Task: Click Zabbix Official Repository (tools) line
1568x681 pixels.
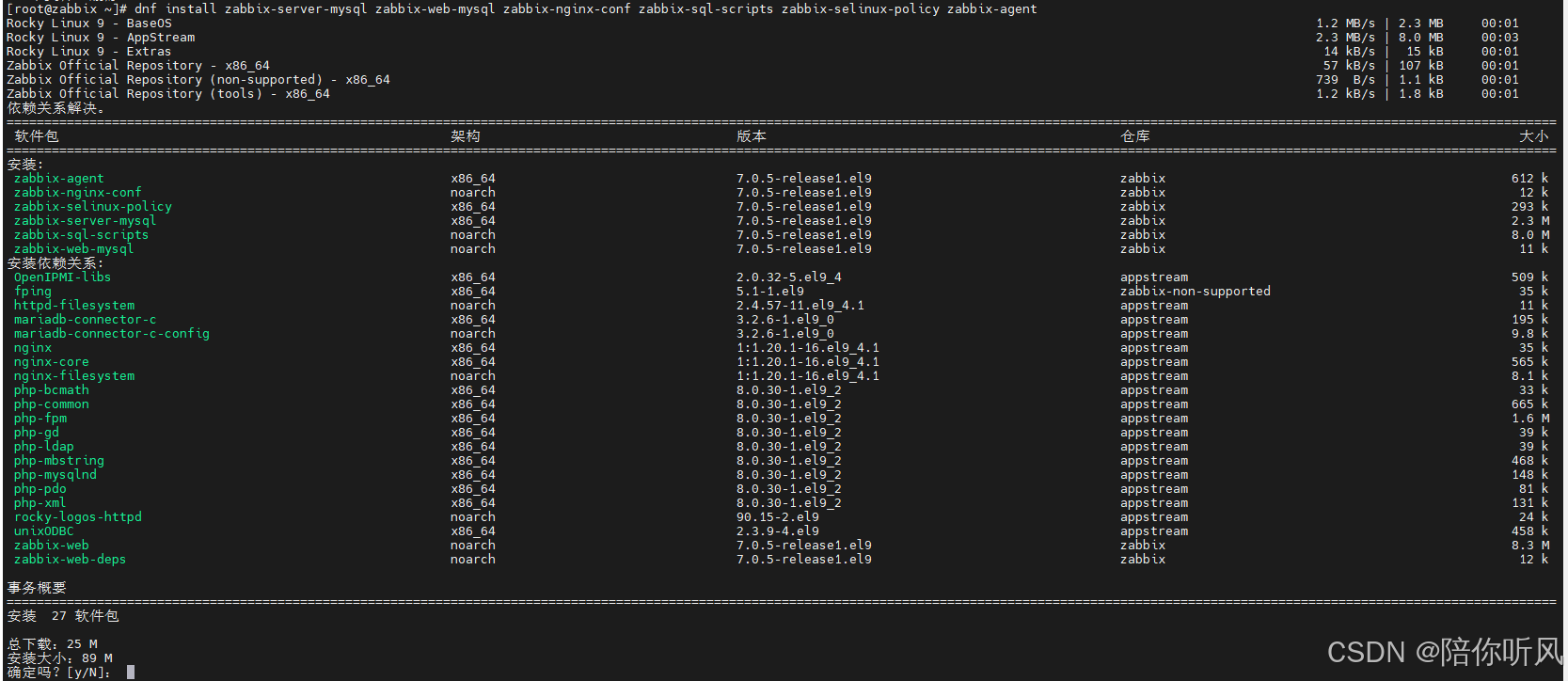Action: click(167, 93)
